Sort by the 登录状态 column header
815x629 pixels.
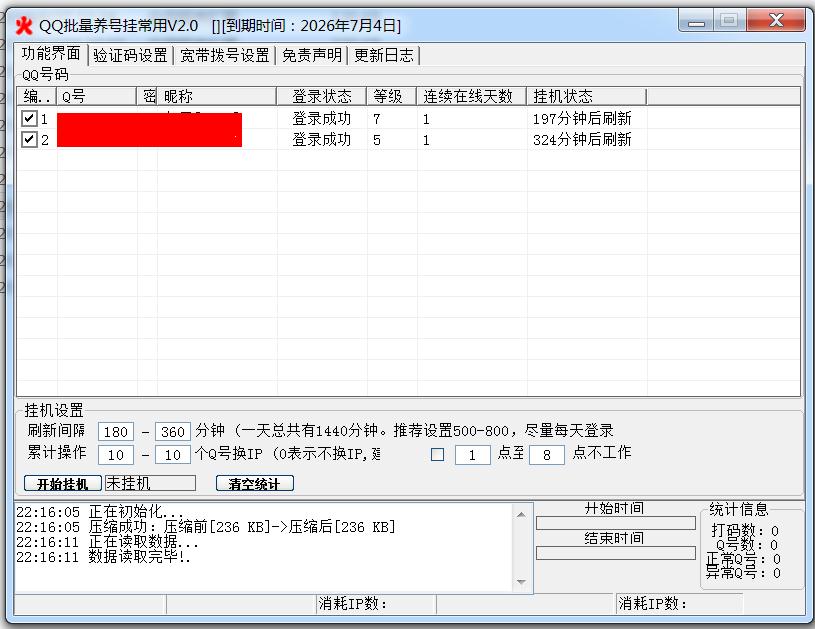point(321,96)
